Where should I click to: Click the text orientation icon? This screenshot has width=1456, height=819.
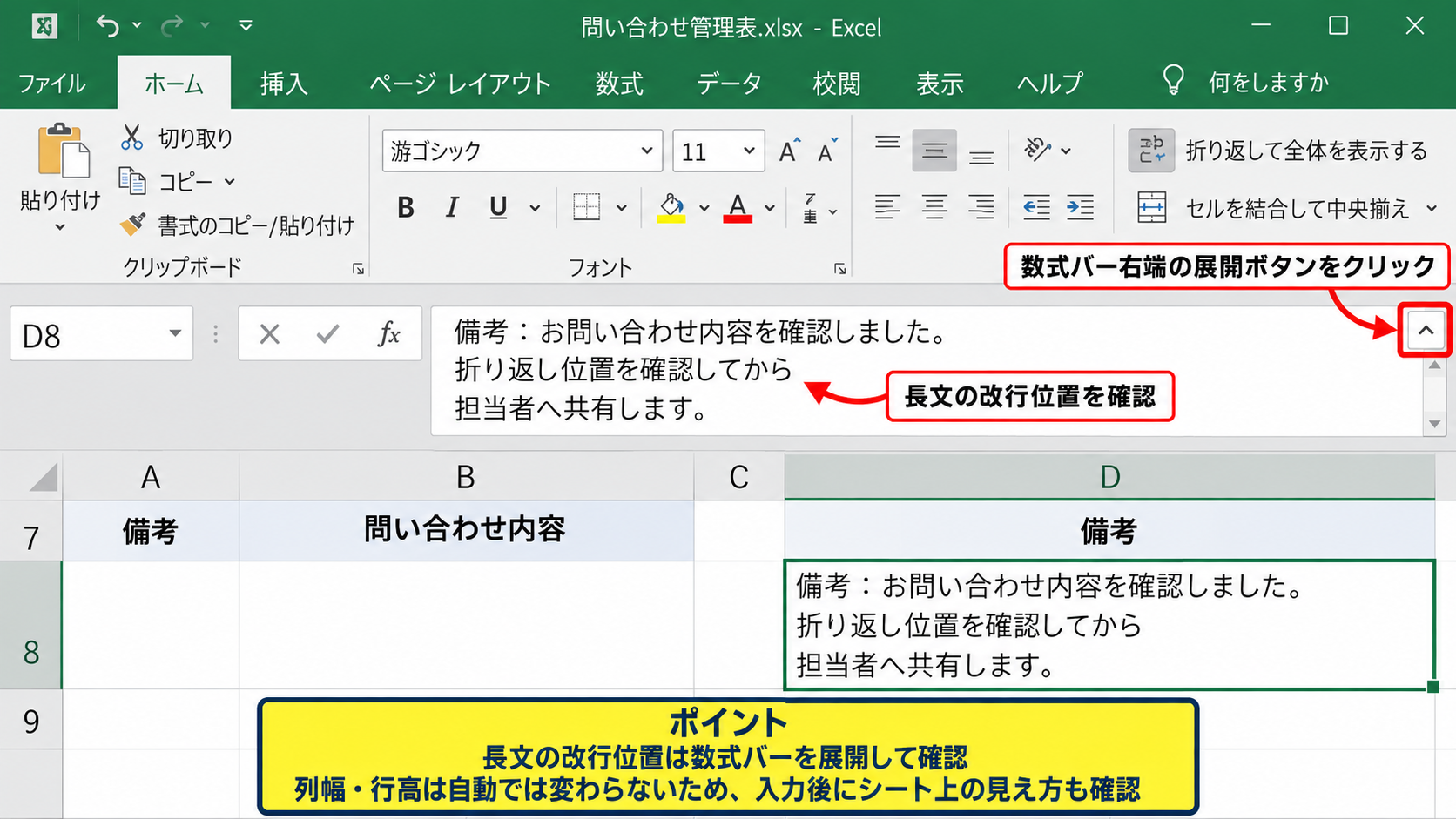coord(1037,150)
